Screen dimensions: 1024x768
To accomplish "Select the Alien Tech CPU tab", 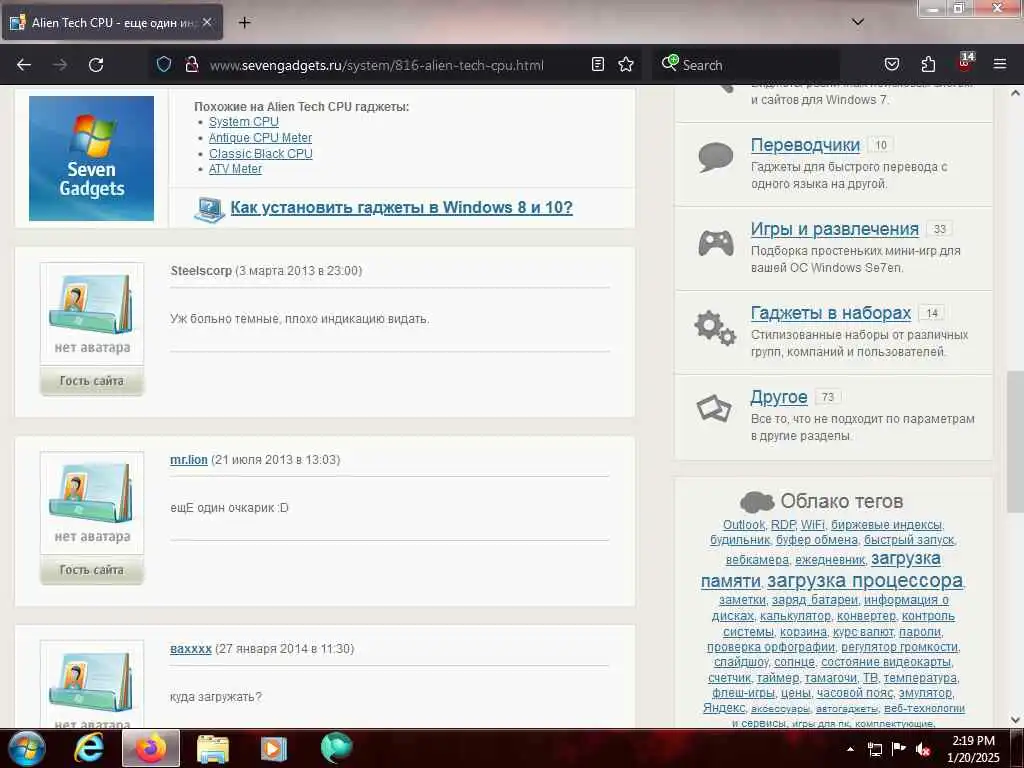I will click(112, 22).
